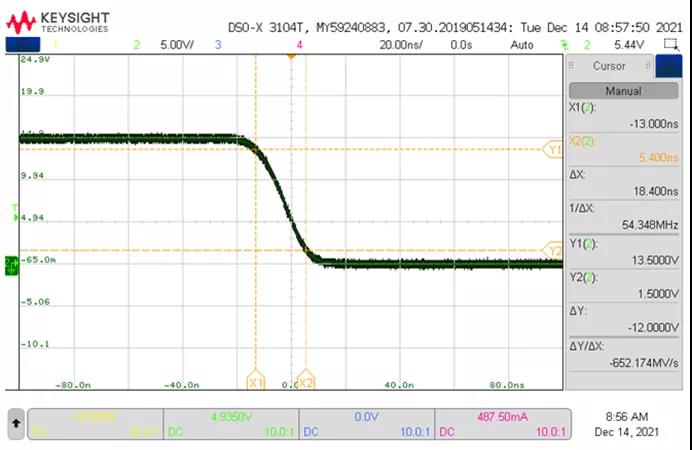Image resolution: width=692 pixels, height=450 pixels.
Task: Click the Keysight Technologies logo
Action: pyautogui.click(x=58, y=21)
